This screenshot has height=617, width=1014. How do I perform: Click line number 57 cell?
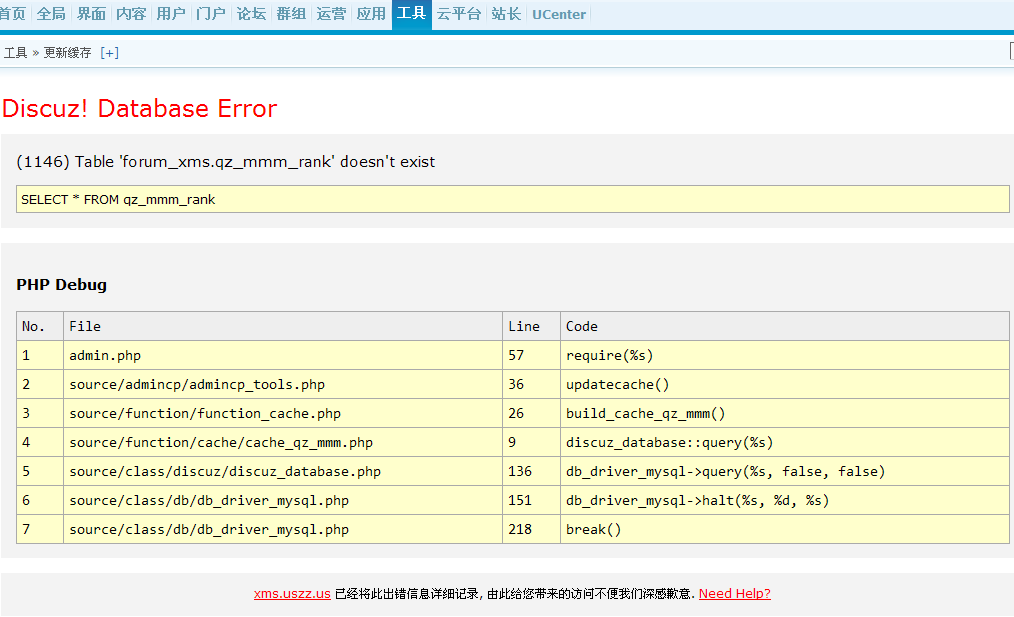coord(531,355)
